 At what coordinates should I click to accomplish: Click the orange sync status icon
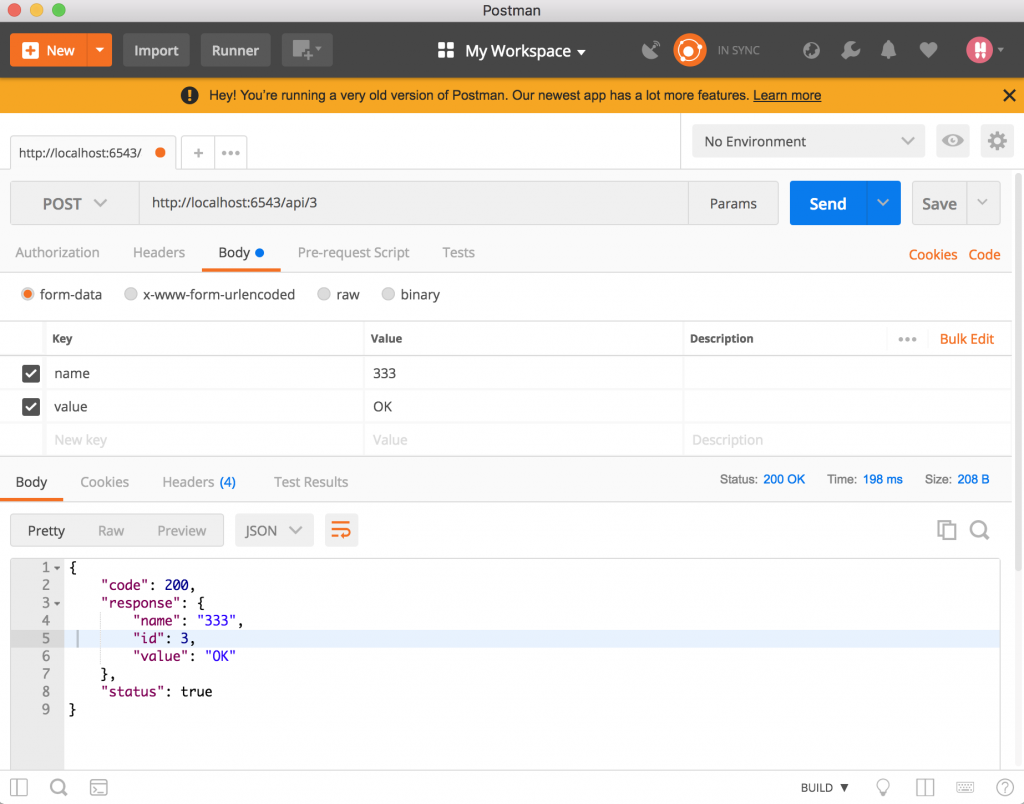[x=690, y=50]
